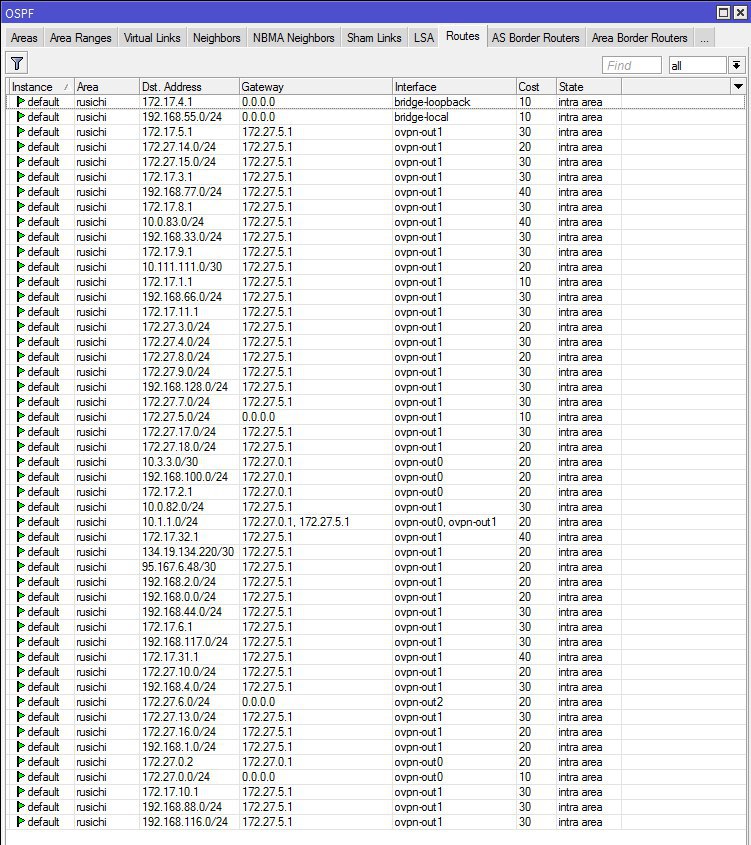Select destination 172.17.3.1
The image size is (751, 845).
coord(167,177)
